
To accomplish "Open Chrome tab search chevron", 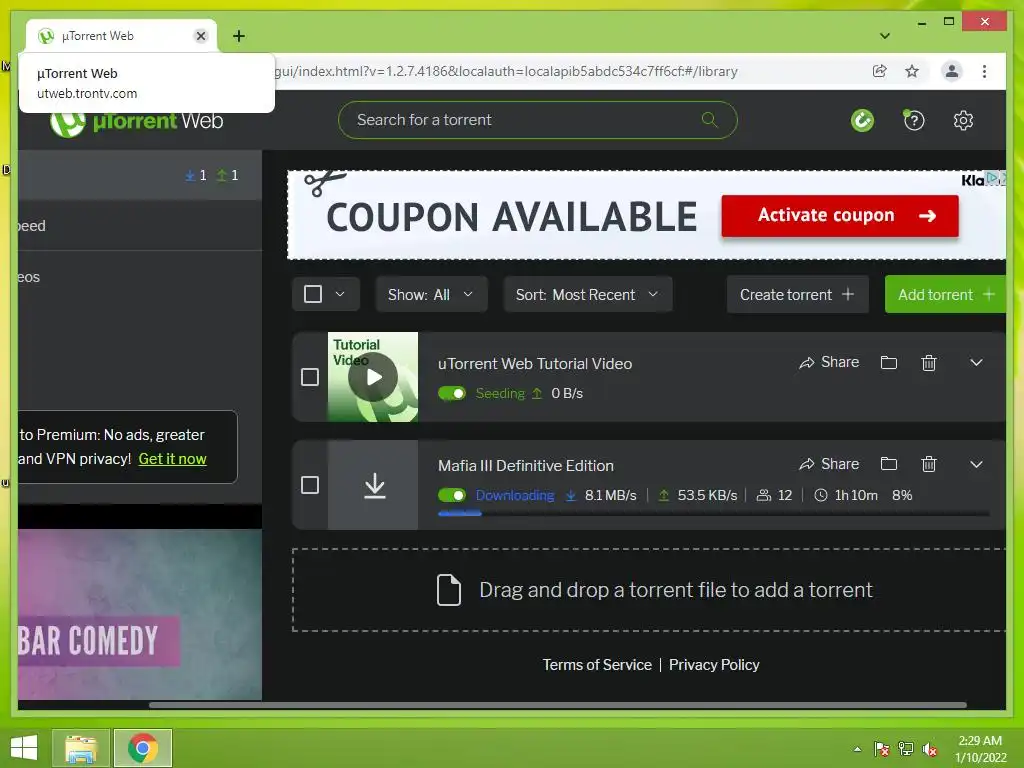I will pos(885,36).
